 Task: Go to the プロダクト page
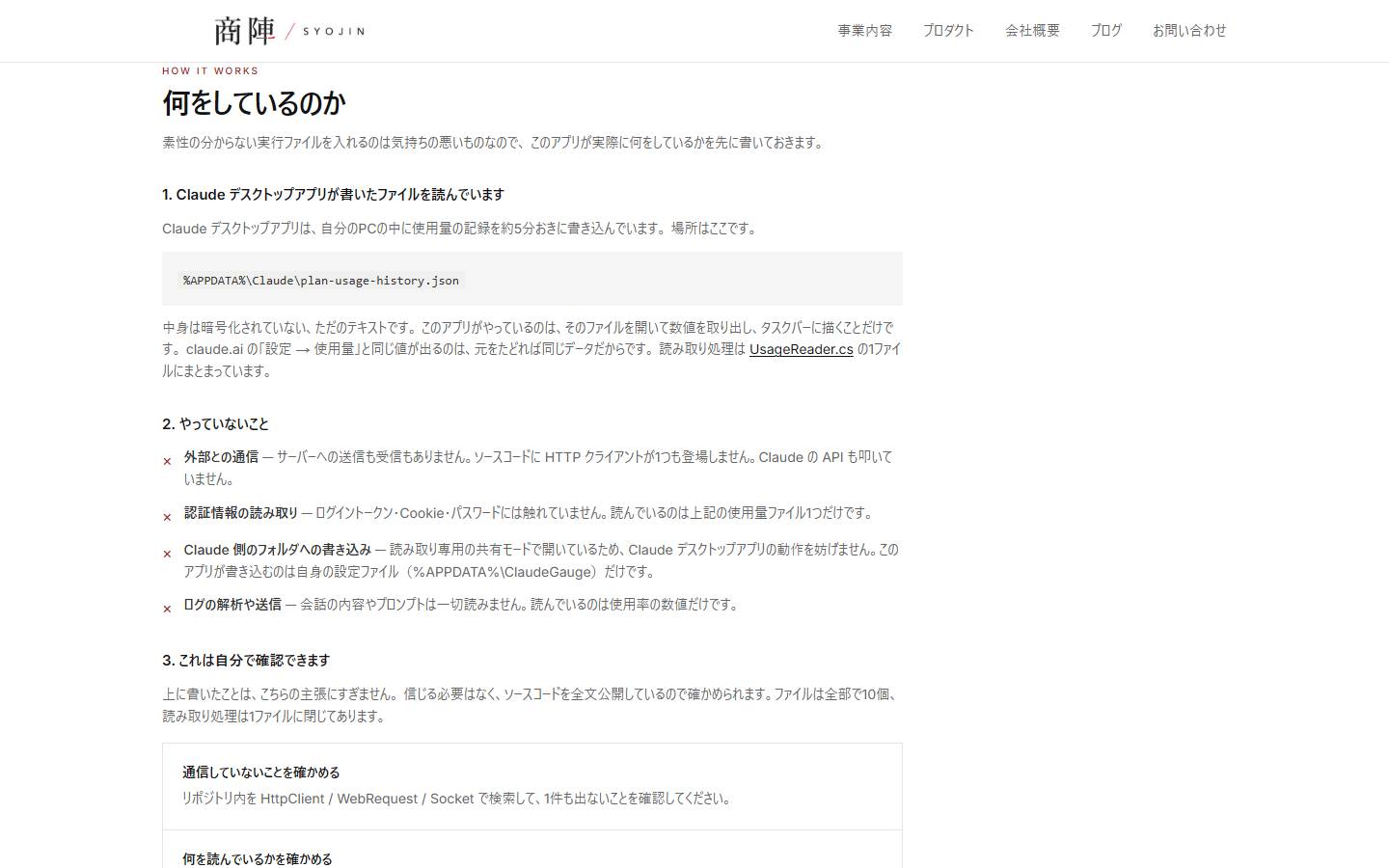[949, 31]
